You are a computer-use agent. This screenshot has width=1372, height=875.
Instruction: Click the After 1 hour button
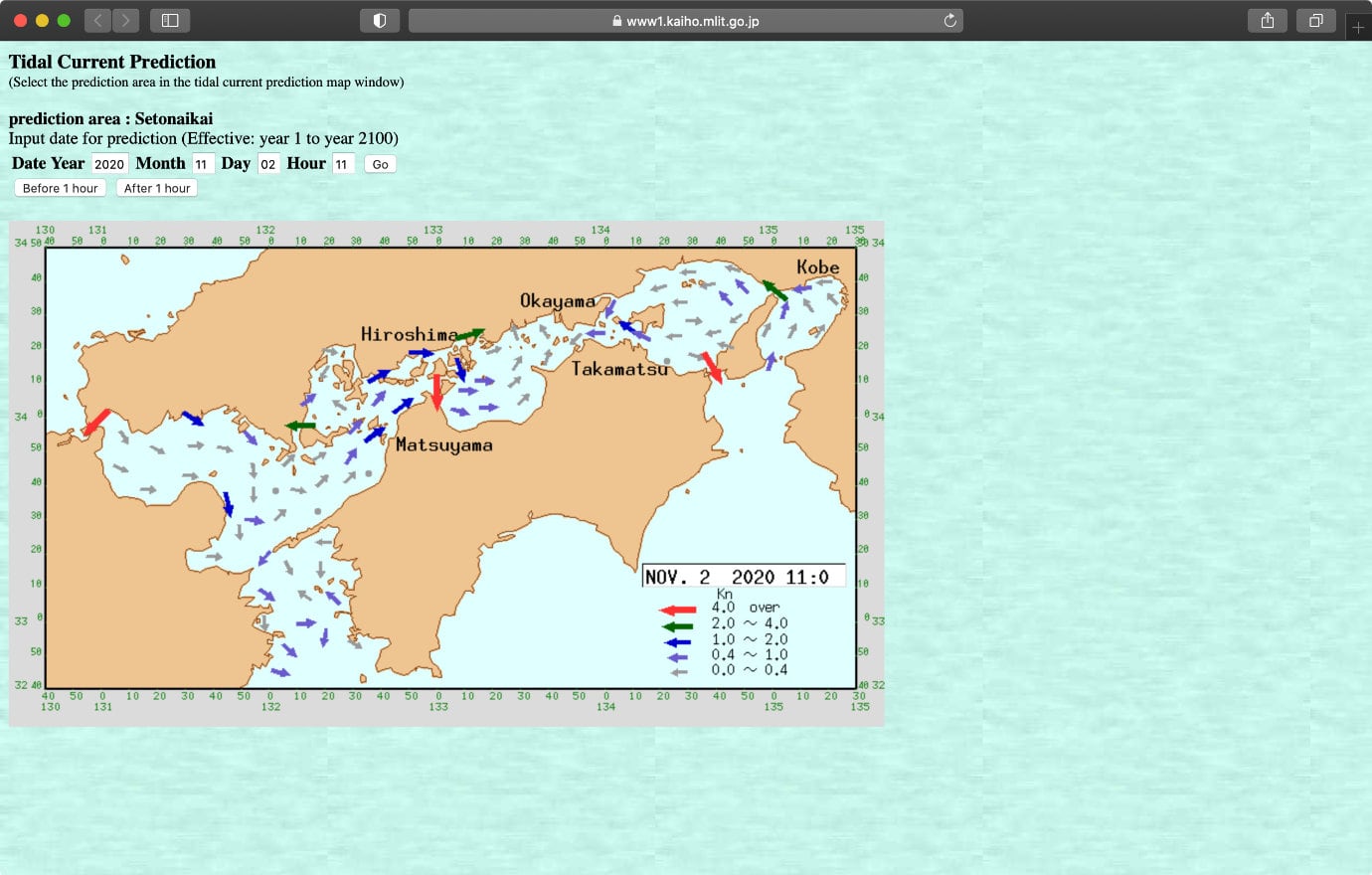pos(157,188)
